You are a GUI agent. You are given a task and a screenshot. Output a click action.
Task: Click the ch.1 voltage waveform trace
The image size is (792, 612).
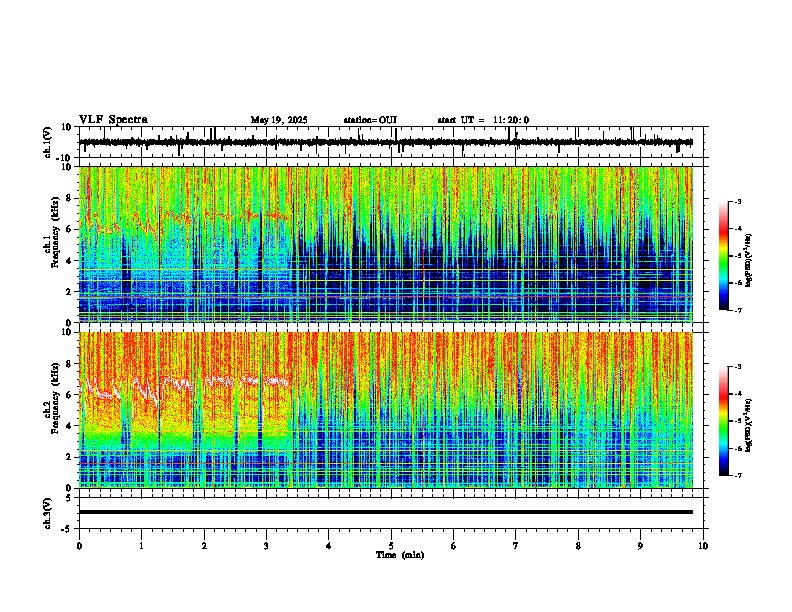click(385, 142)
